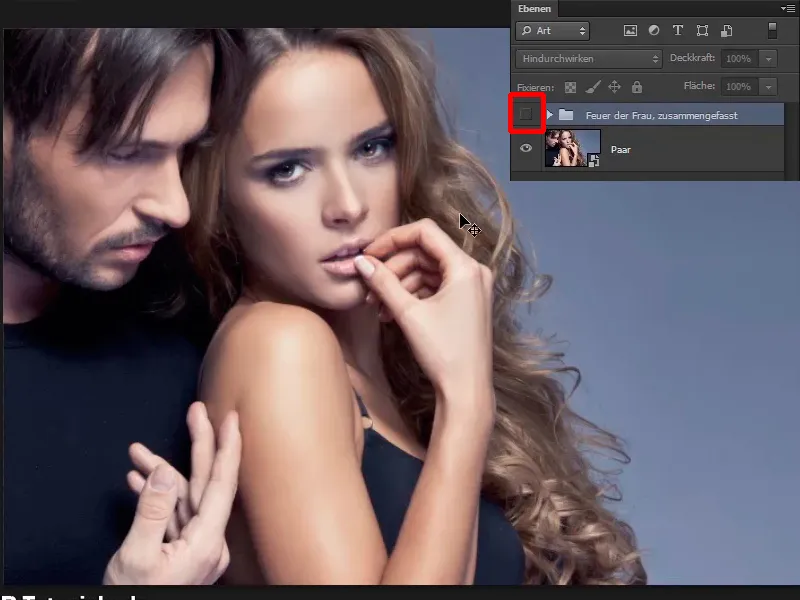Filter layers by pixel layer icon
Image resolution: width=800 pixels, height=600 pixels.
pos(630,31)
